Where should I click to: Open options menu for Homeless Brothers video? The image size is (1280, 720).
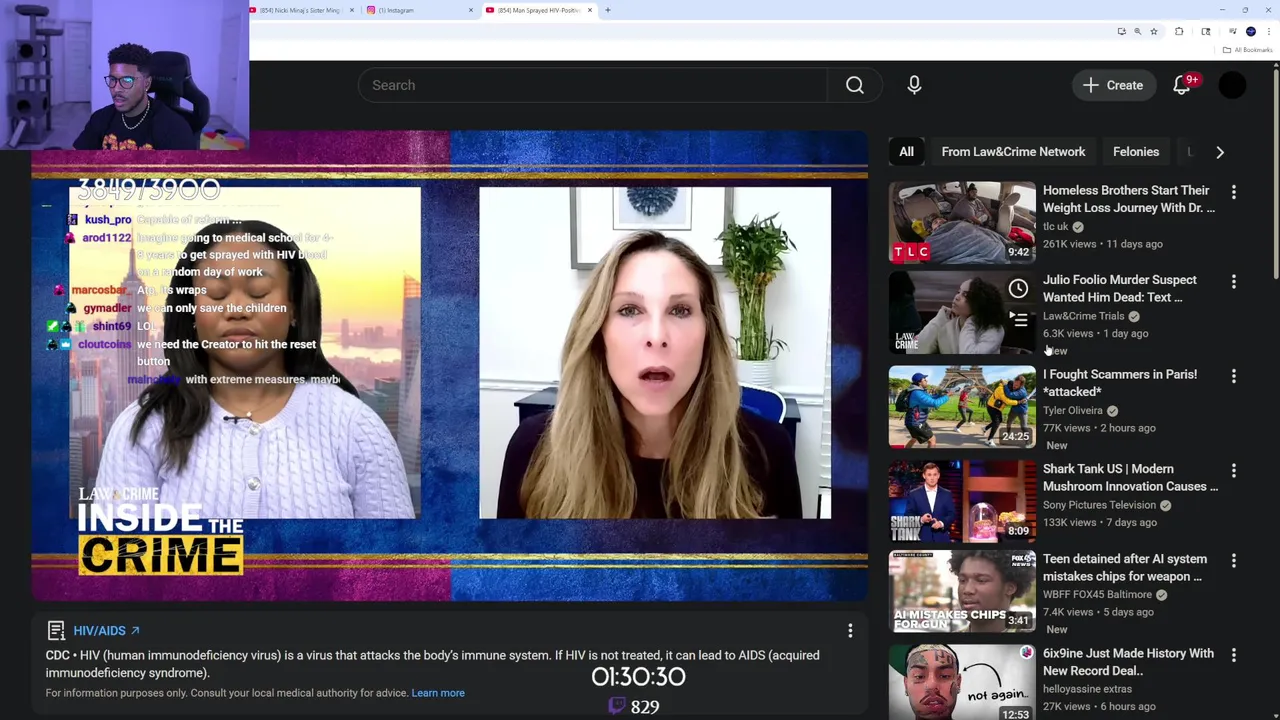pyautogui.click(x=1233, y=191)
